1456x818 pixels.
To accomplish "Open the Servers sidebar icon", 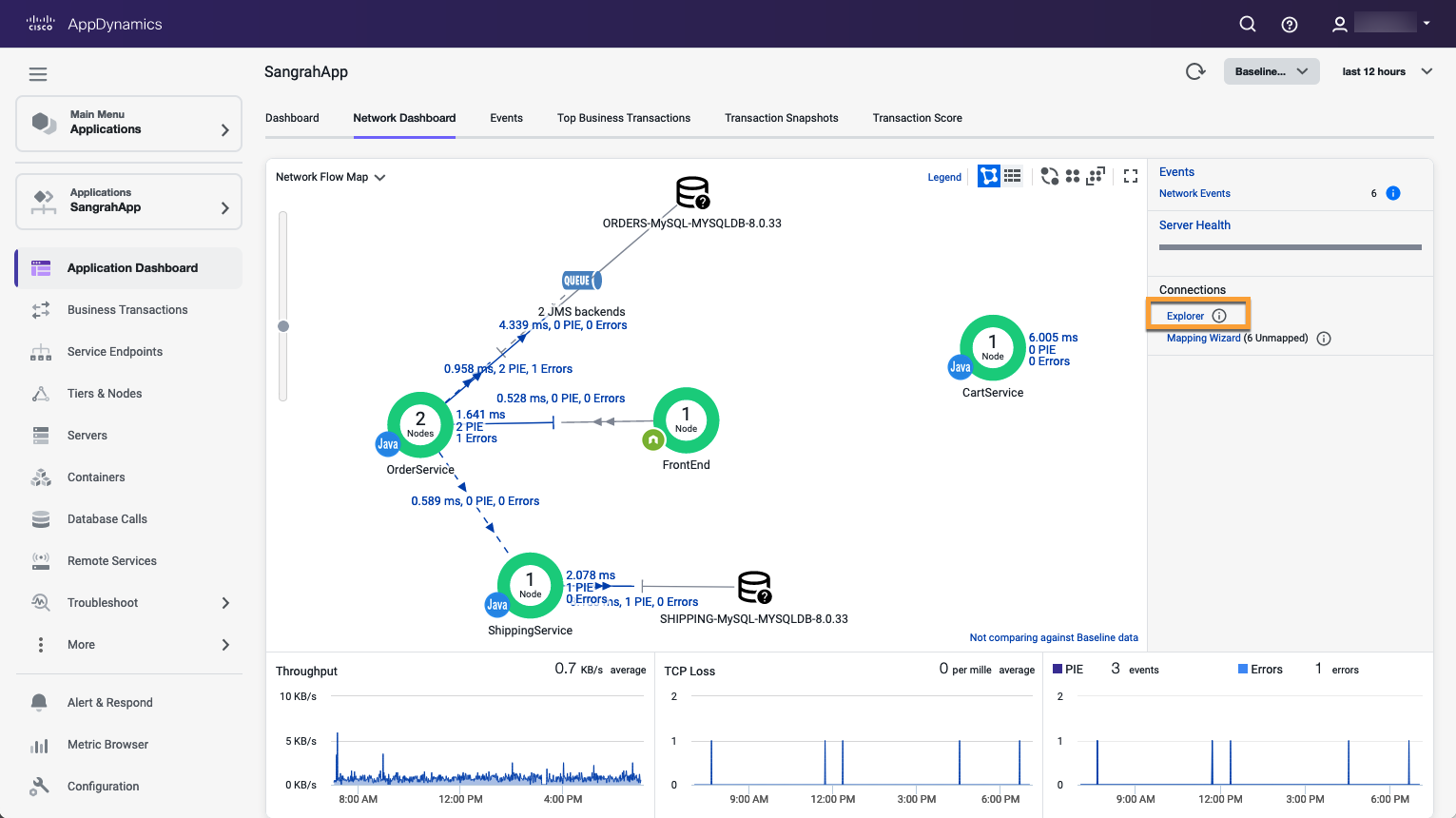I will (41, 436).
